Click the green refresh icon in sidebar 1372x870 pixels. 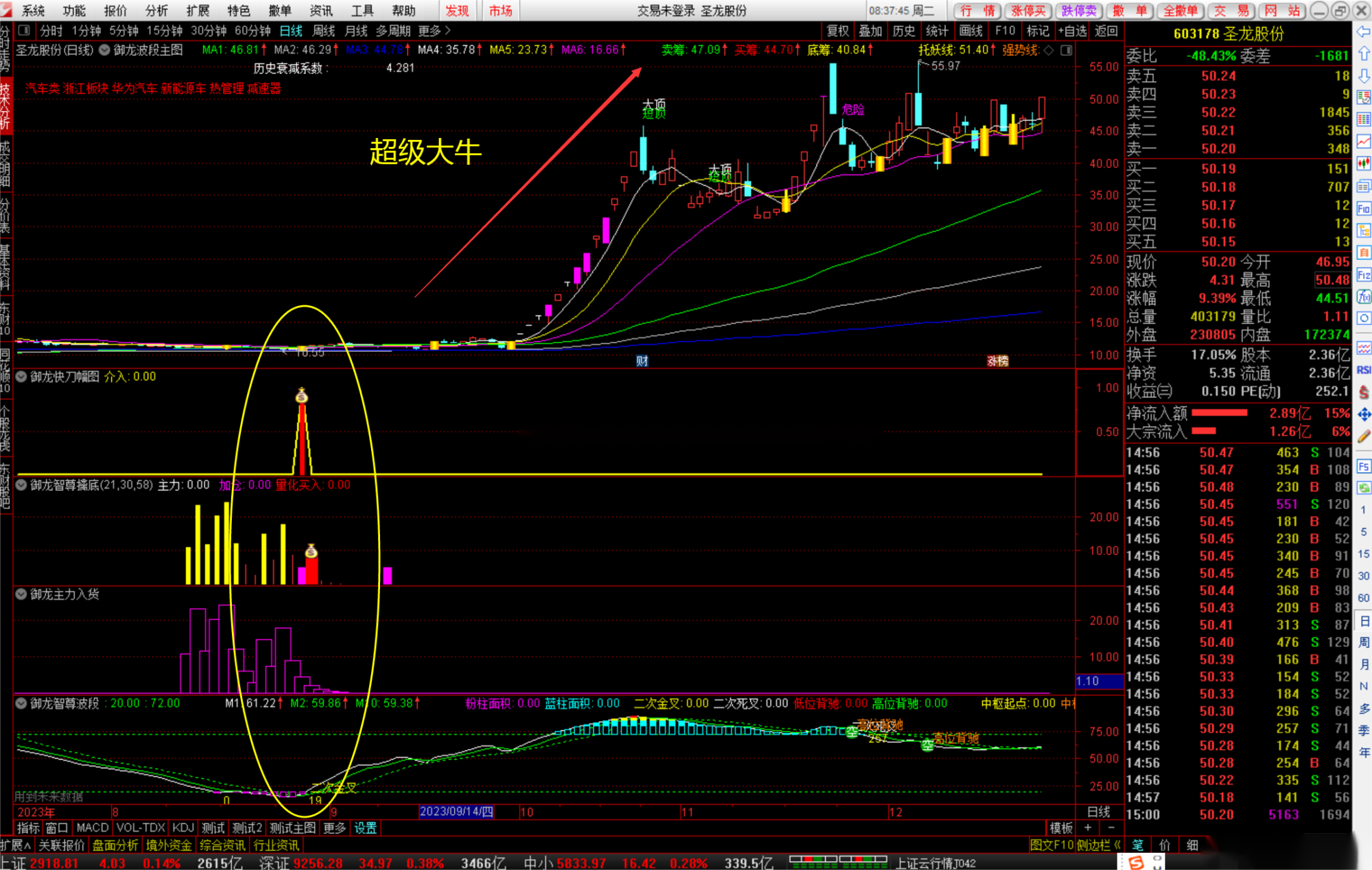point(1363,488)
